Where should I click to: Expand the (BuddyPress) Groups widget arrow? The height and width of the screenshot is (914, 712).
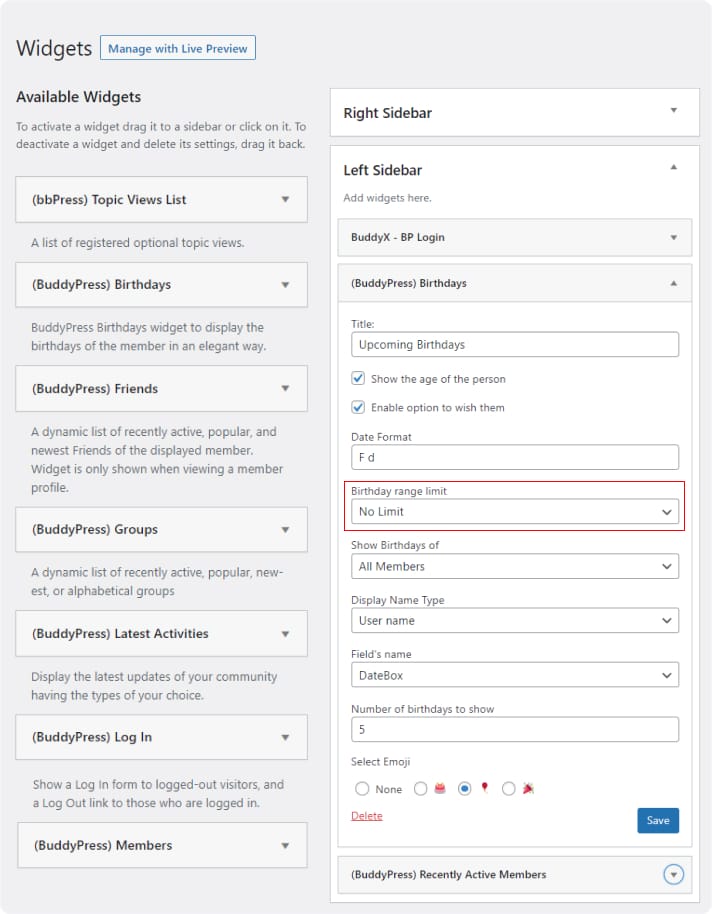285,530
